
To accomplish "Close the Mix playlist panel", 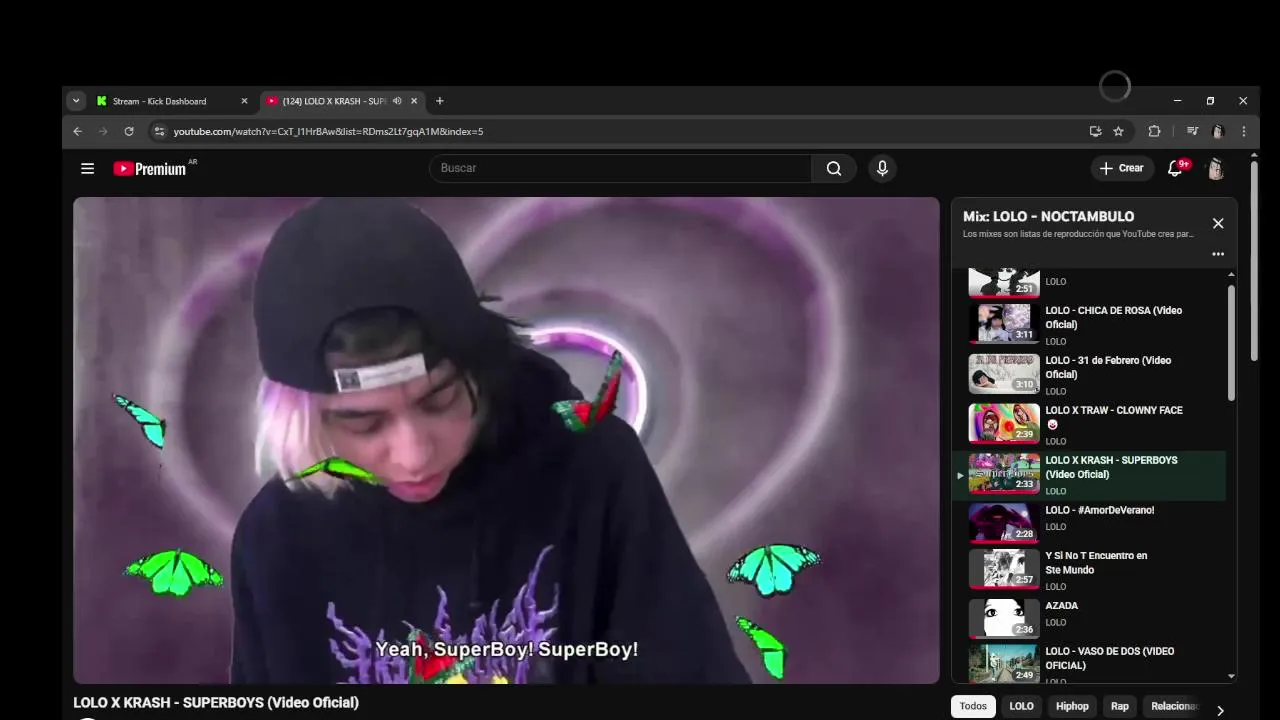I will click(1217, 223).
